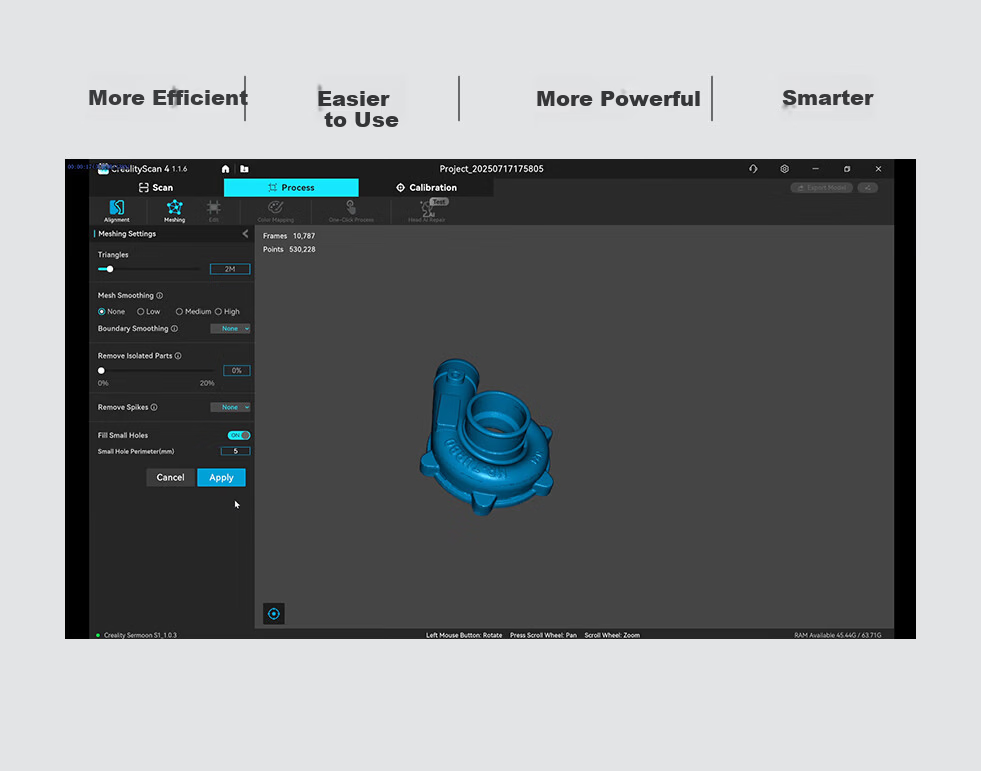The width and height of the screenshot is (981, 771).
Task: Click the Export Model button
Action: click(x=821, y=188)
